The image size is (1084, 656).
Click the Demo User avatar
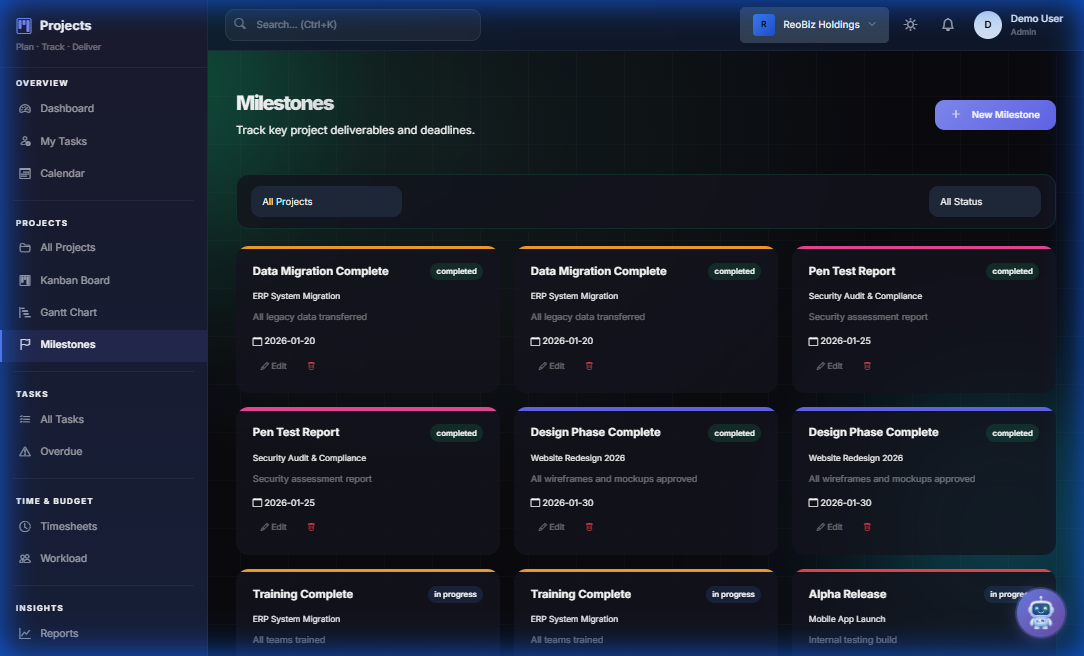[x=987, y=24]
